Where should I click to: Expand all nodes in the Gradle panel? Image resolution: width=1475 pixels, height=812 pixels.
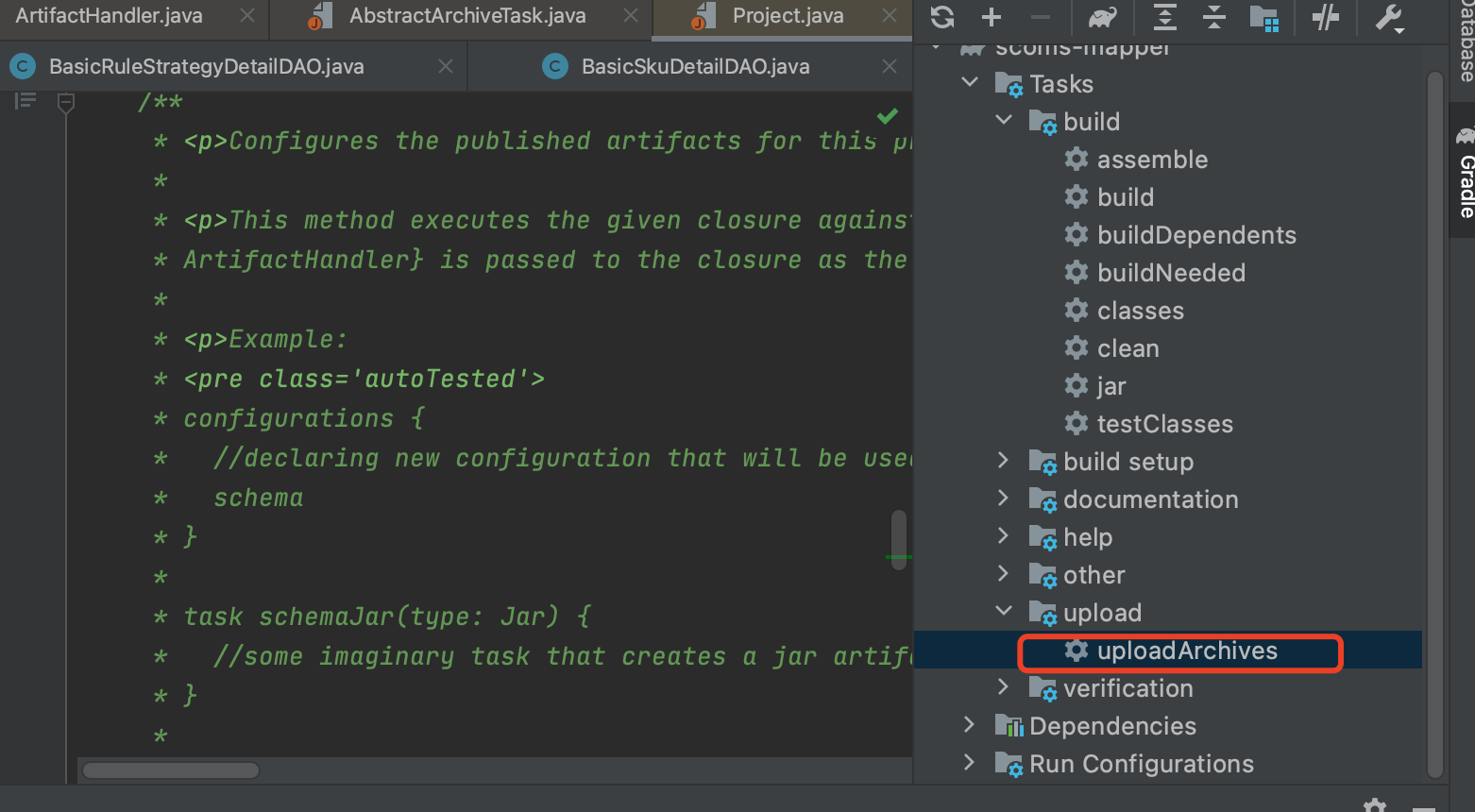(1163, 17)
